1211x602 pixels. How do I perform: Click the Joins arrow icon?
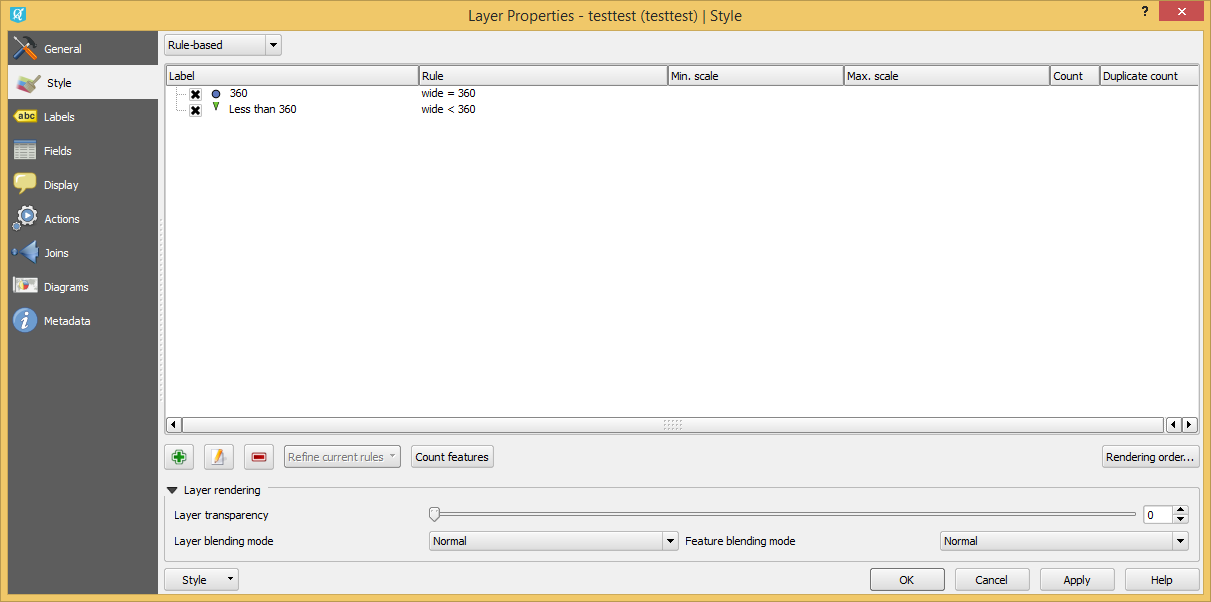click(25, 252)
